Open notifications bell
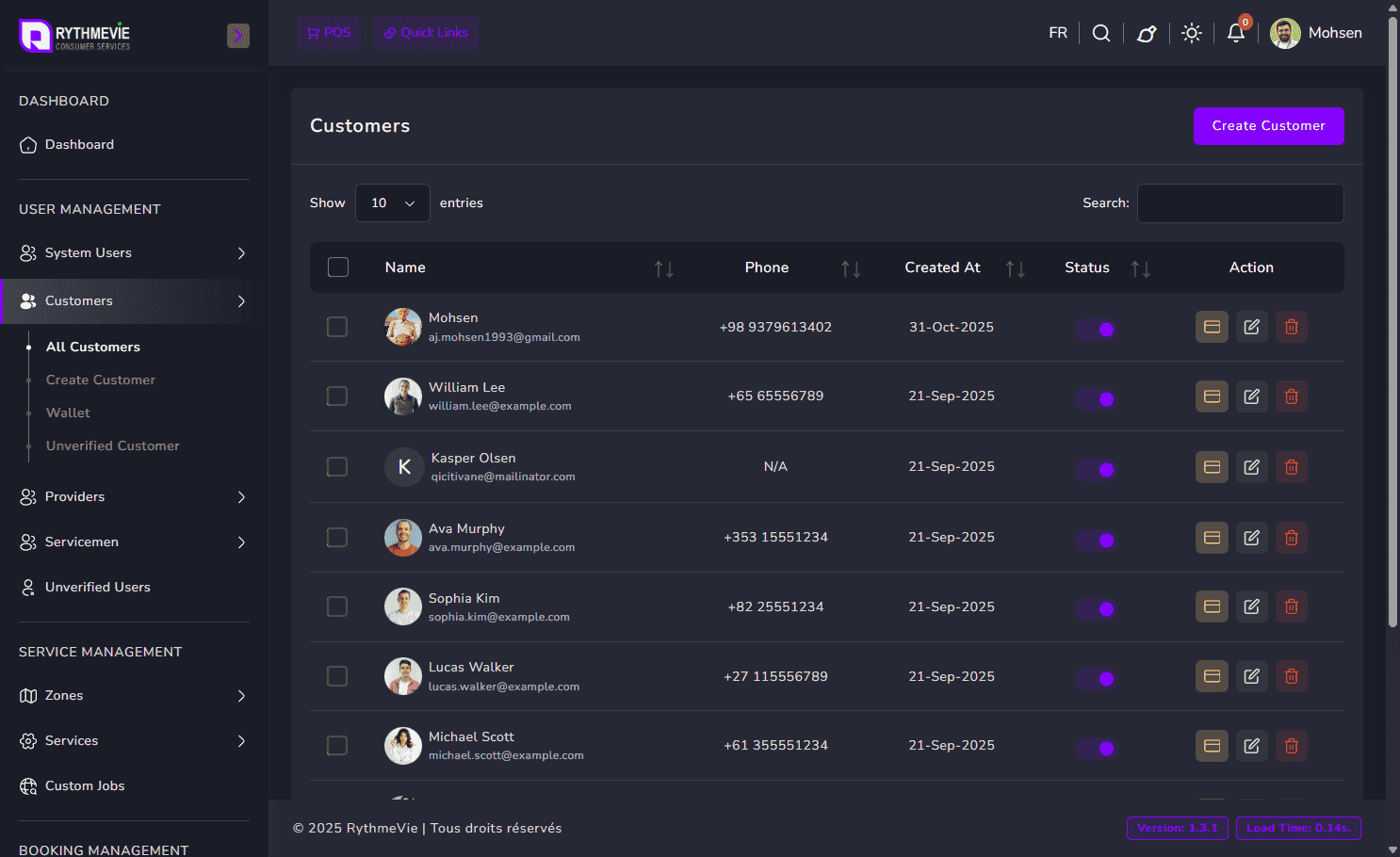 tap(1236, 33)
